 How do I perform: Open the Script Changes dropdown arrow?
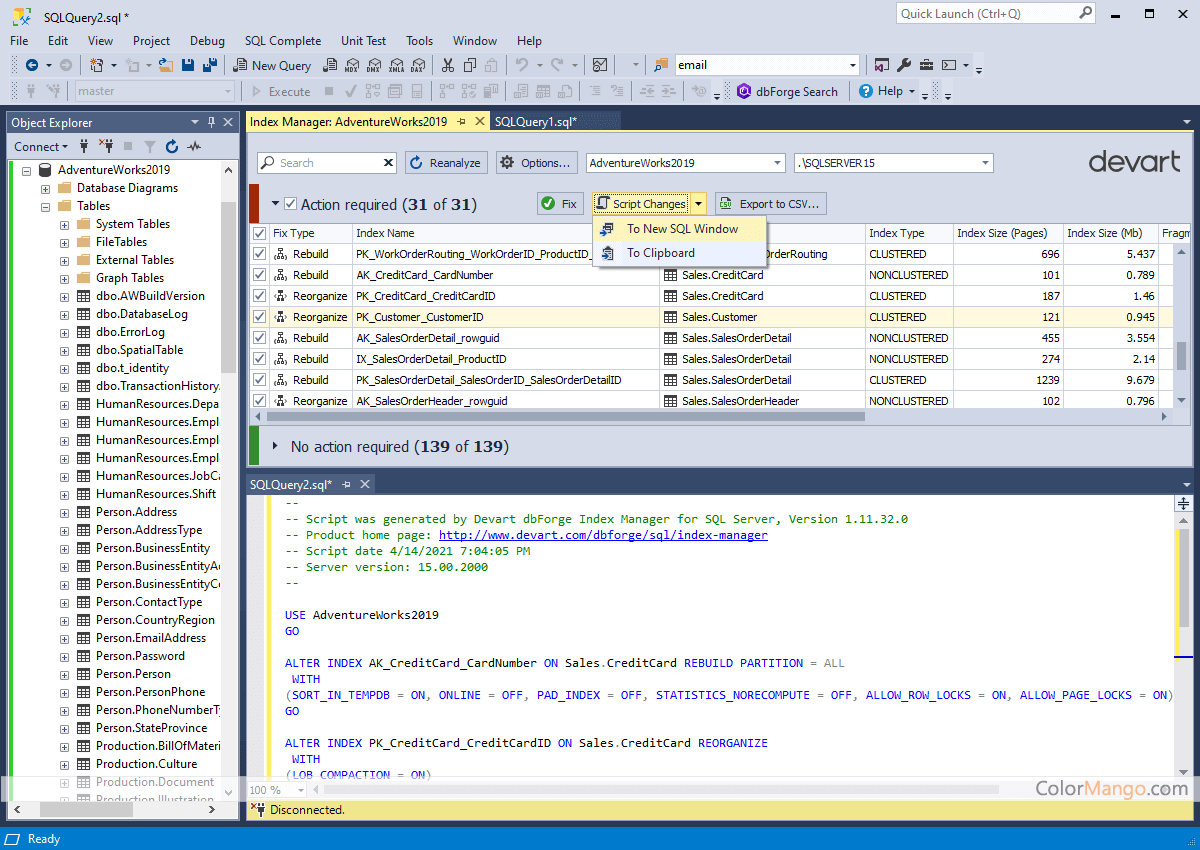699,204
